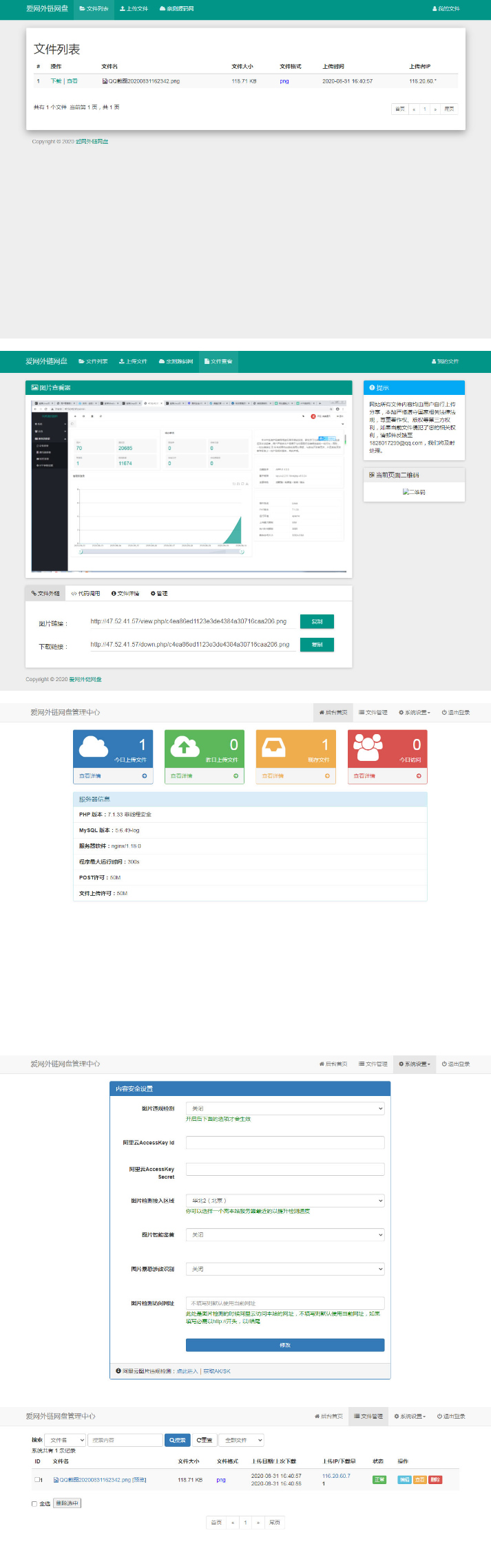Viewport: 491px width, 1568px height.
Task: Expand the 图片检测接入区域 region dropdown
Action: click(x=285, y=1201)
